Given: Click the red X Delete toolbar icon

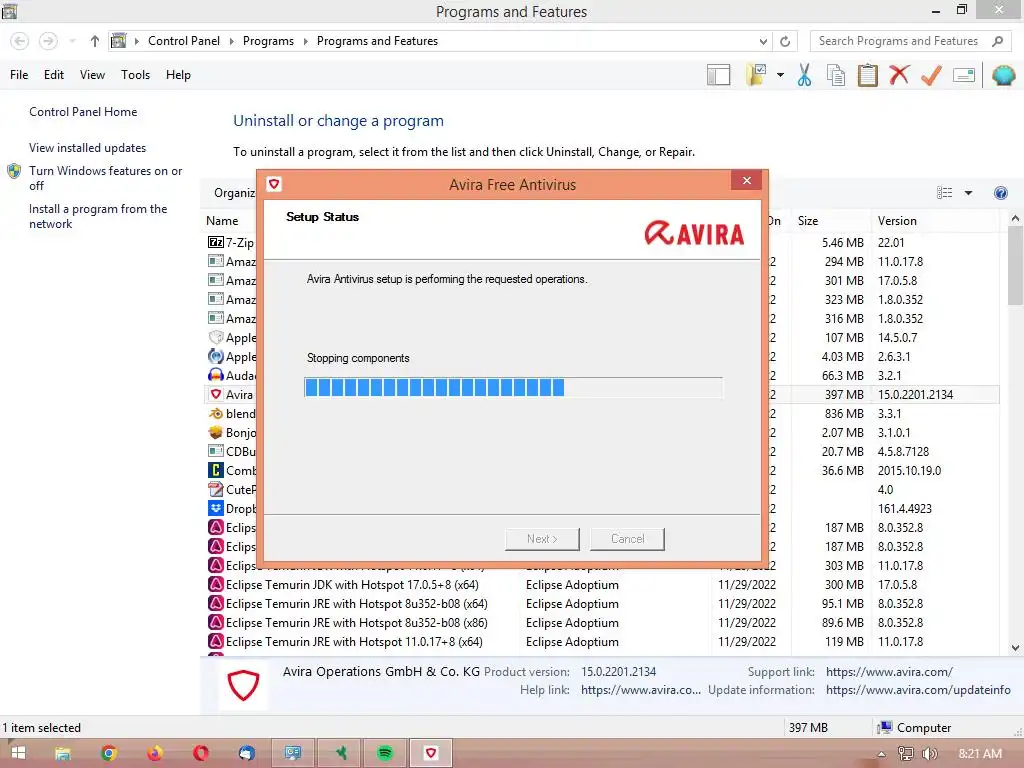Looking at the screenshot, I should coord(899,75).
